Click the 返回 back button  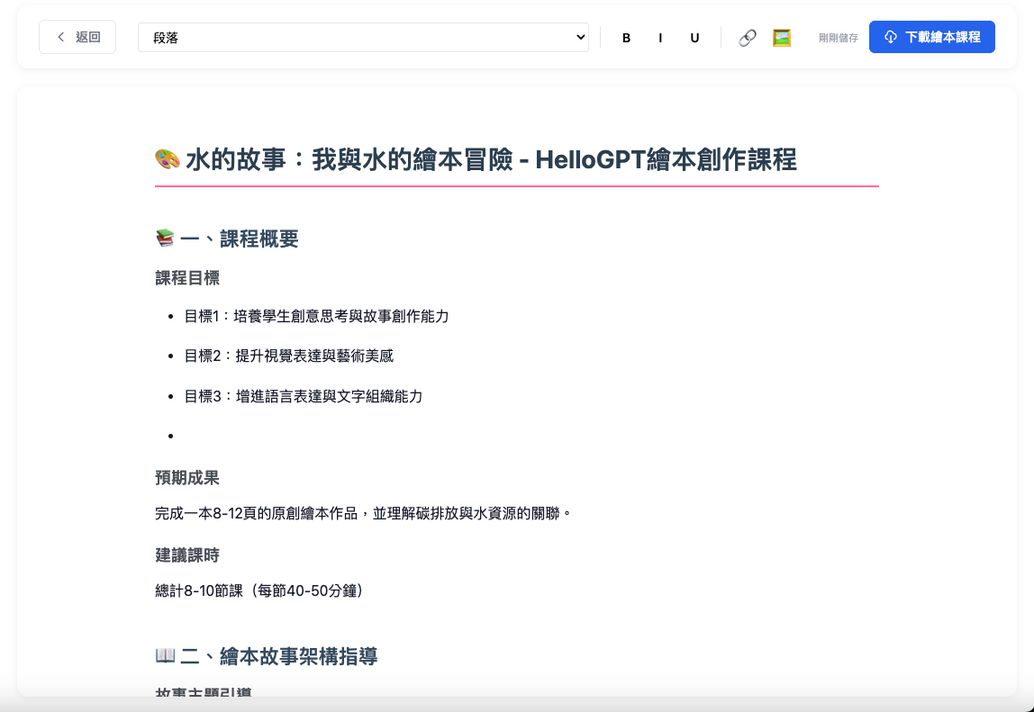coord(77,36)
